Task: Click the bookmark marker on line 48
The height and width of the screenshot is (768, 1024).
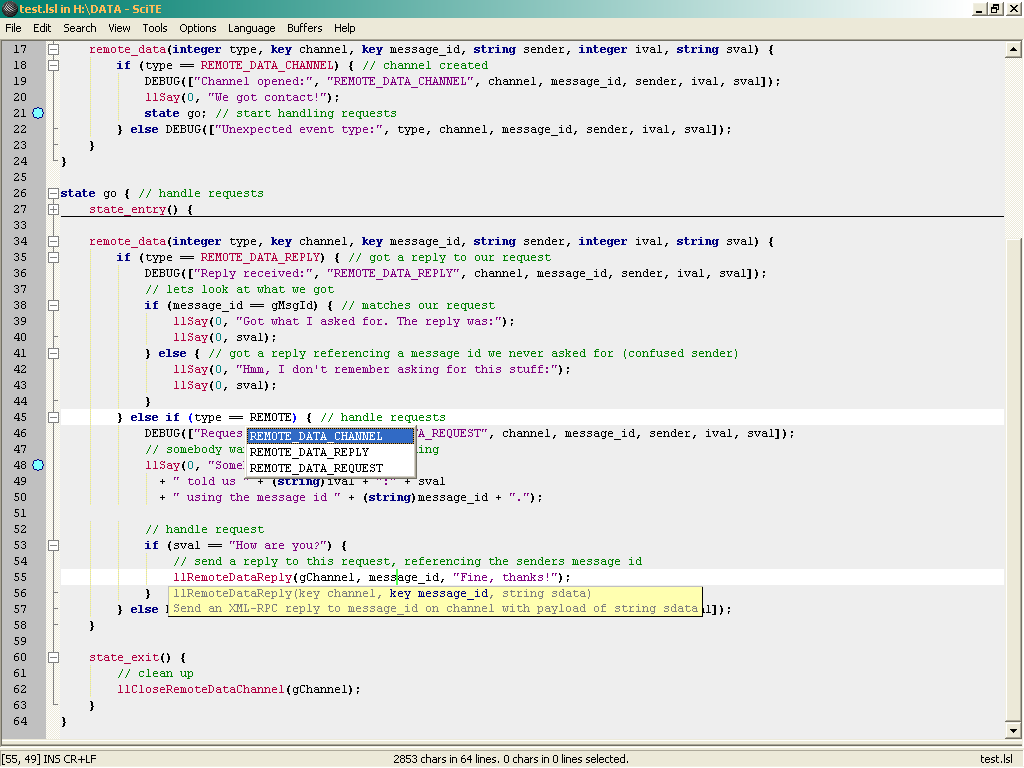Action: tap(39, 465)
